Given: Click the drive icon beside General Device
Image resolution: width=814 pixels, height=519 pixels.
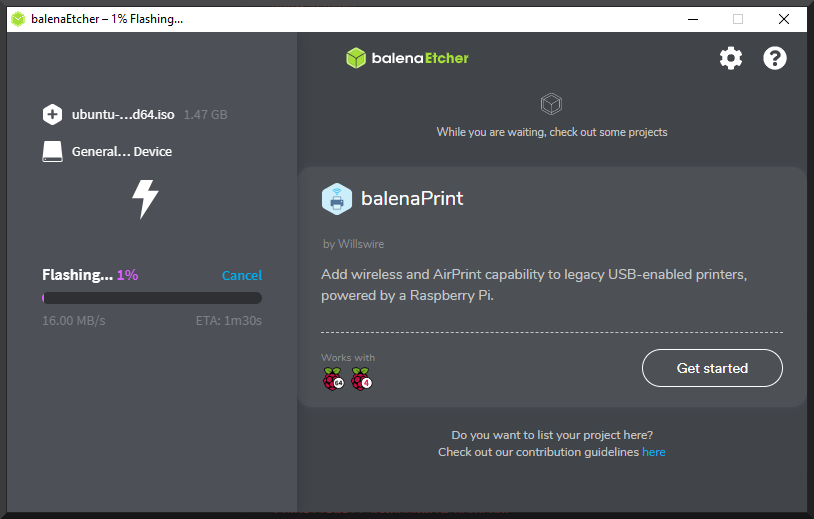Looking at the screenshot, I should (x=52, y=152).
